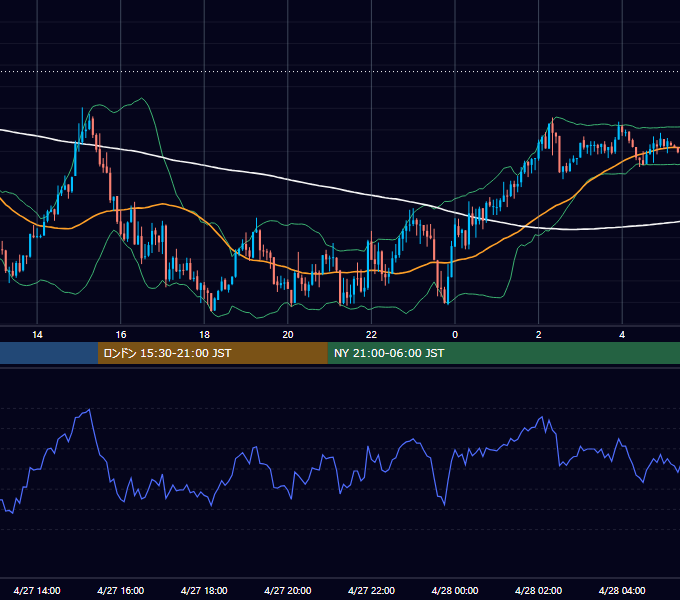Click the 4/27 20:00 date label
This screenshot has width=680, height=600.
(x=288, y=590)
